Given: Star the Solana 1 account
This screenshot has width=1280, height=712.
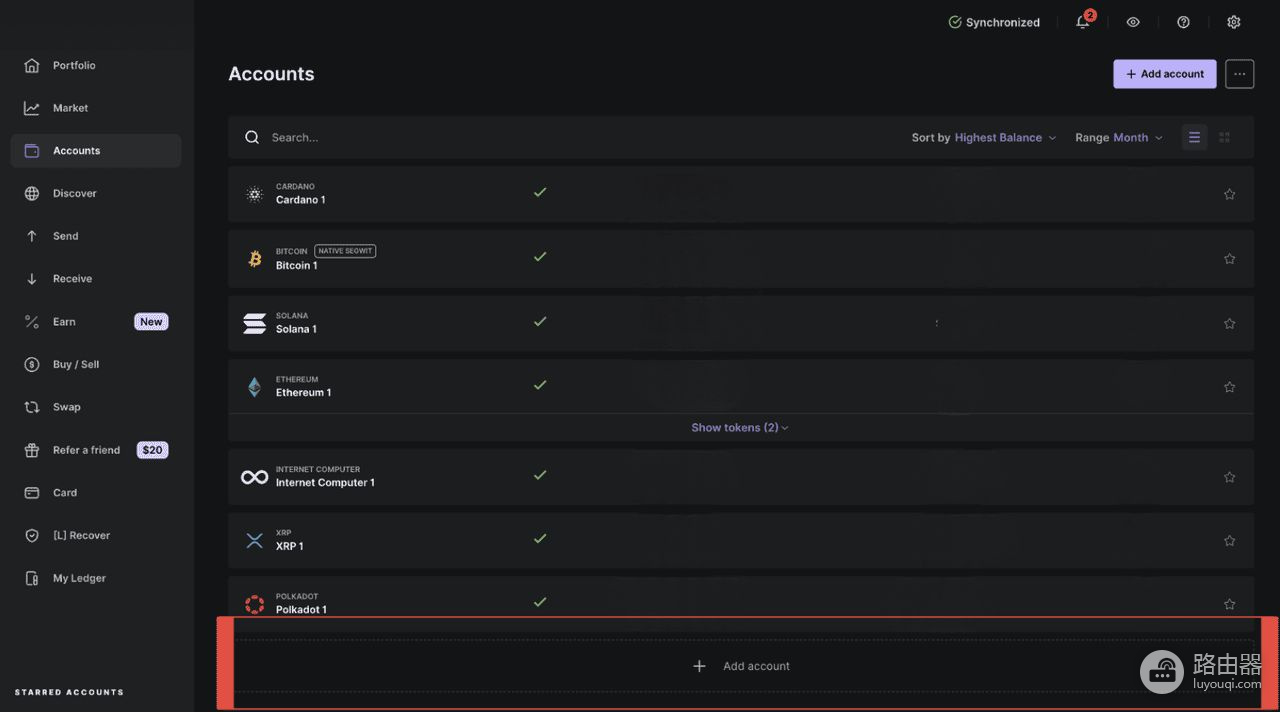Looking at the screenshot, I should click(1230, 323).
